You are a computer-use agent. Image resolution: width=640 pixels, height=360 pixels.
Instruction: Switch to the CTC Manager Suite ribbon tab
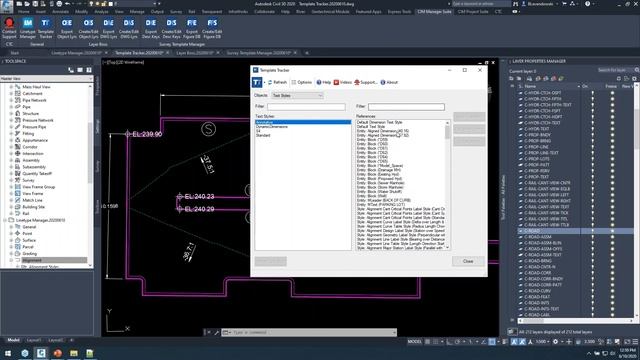pos(434,12)
